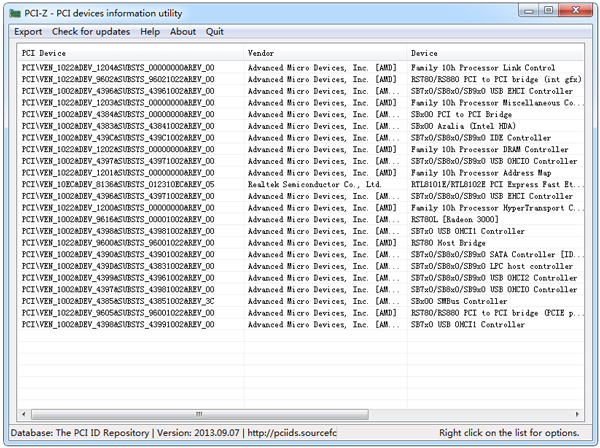This screenshot has height=448, width=600.
Task: Click the 'SBx00 PCI to PCI Bridge' cell
Action: [x=461, y=114]
